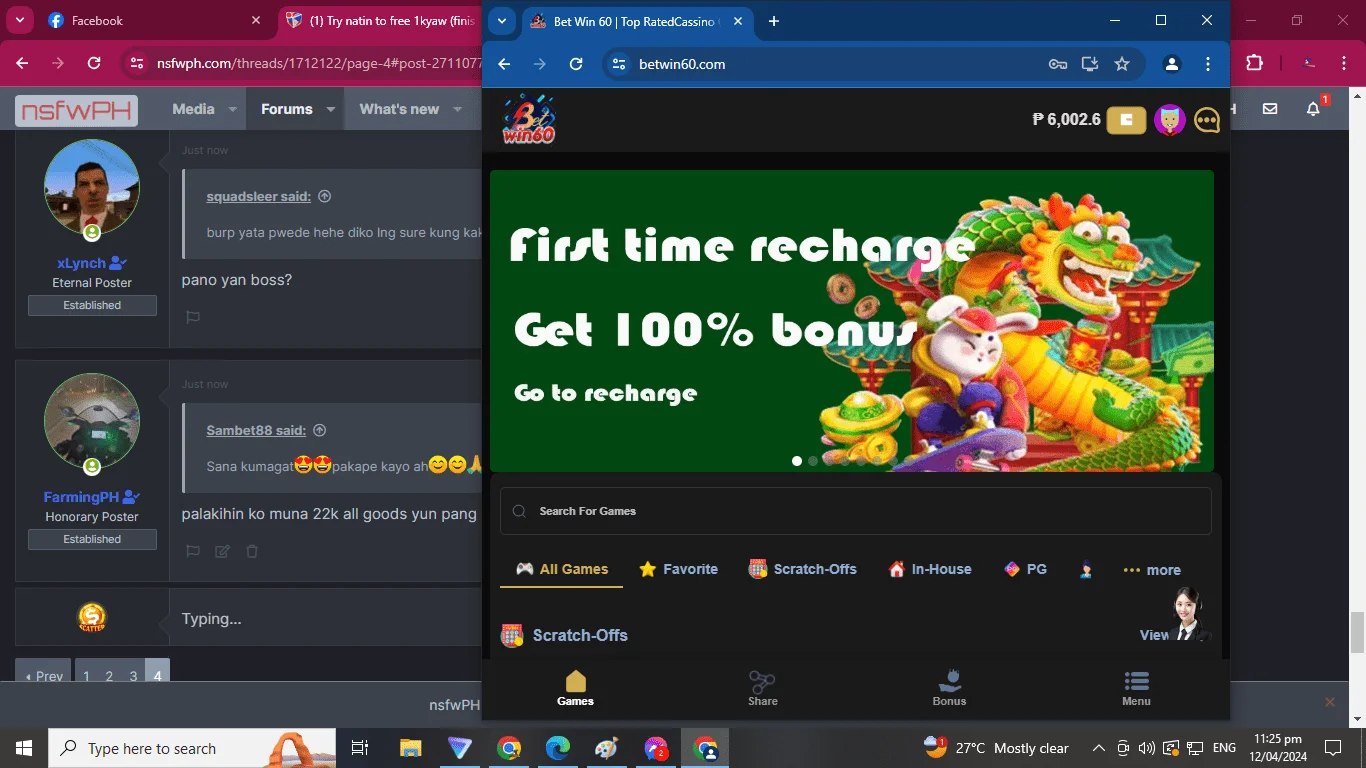This screenshot has height=768, width=1366.
Task: Expand the tab search dropdown in betwin60 window
Action: (503, 21)
